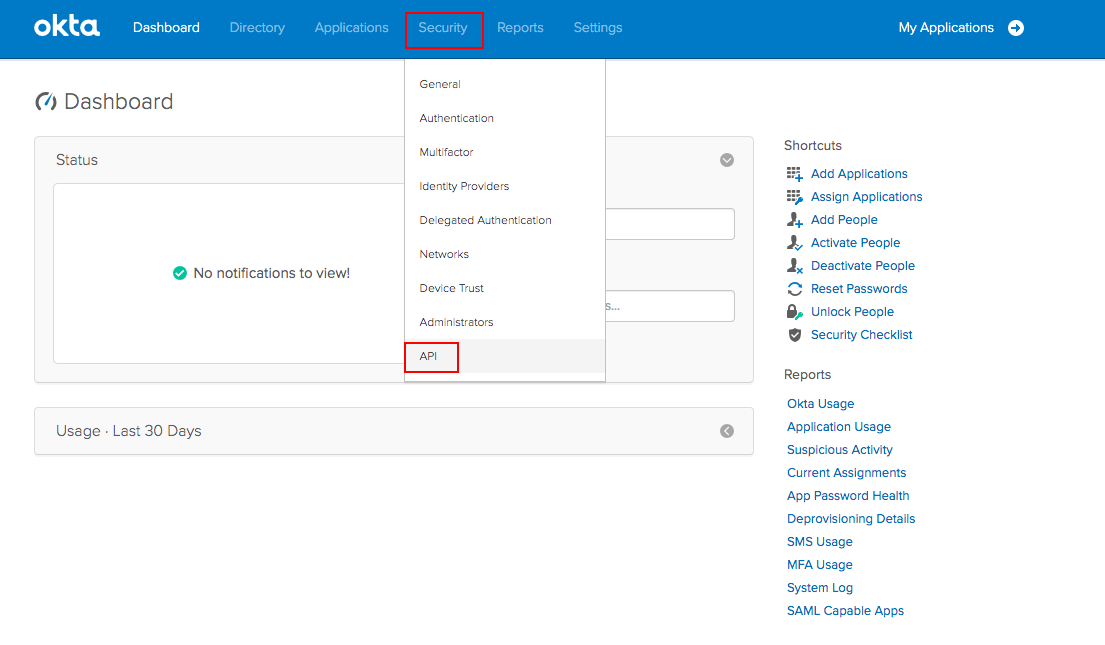This screenshot has width=1105, height=645.
Task: Click the Security Checklist shield icon
Action: pos(795,335)
